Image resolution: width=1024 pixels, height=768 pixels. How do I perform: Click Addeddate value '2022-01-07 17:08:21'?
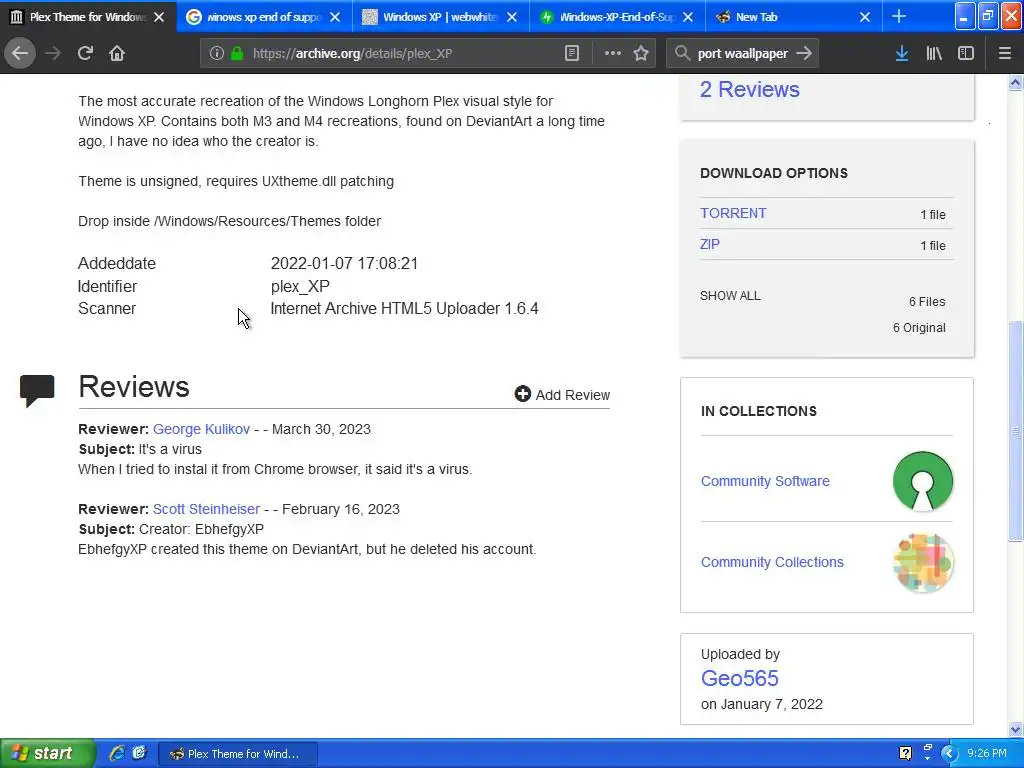click(344, 264)
